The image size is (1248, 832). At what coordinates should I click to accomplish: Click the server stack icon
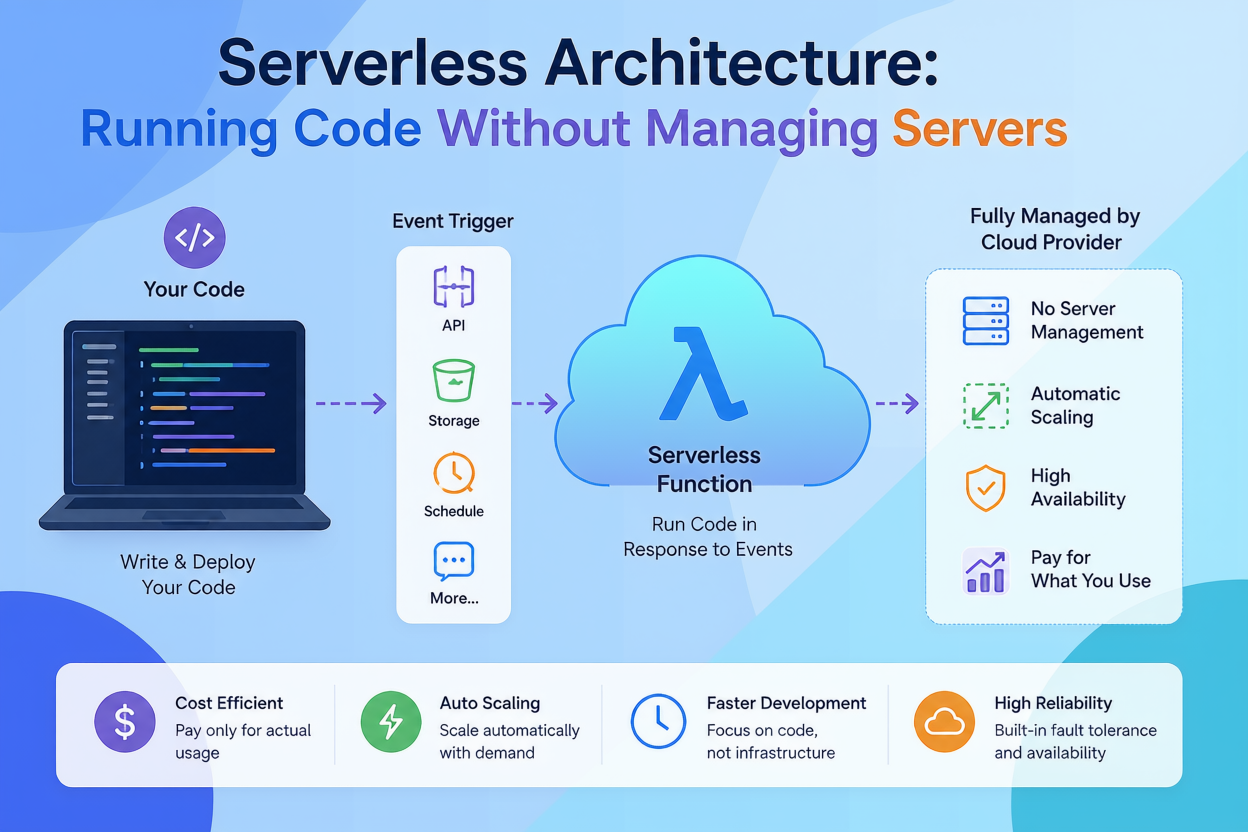pos(985,321)
